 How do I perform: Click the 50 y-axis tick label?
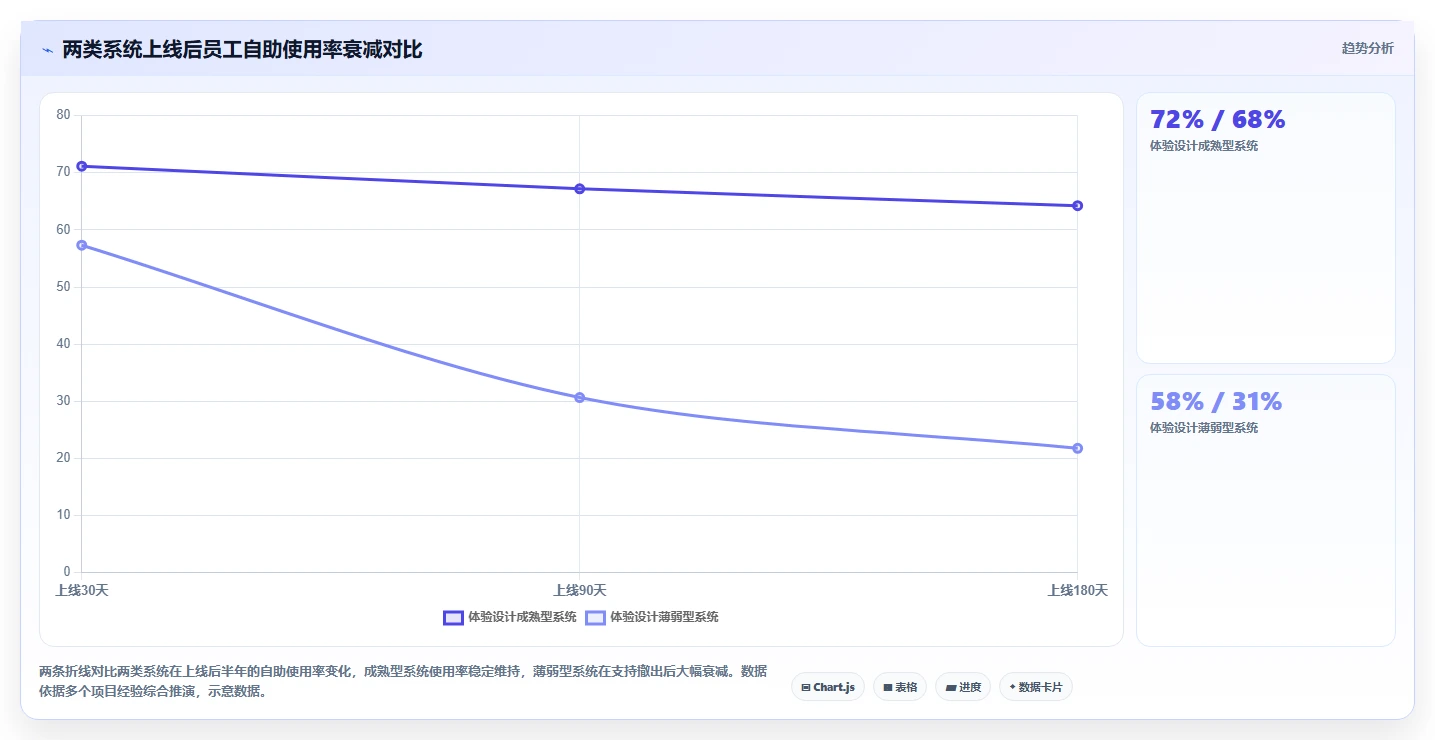click(x=63, y=287)
